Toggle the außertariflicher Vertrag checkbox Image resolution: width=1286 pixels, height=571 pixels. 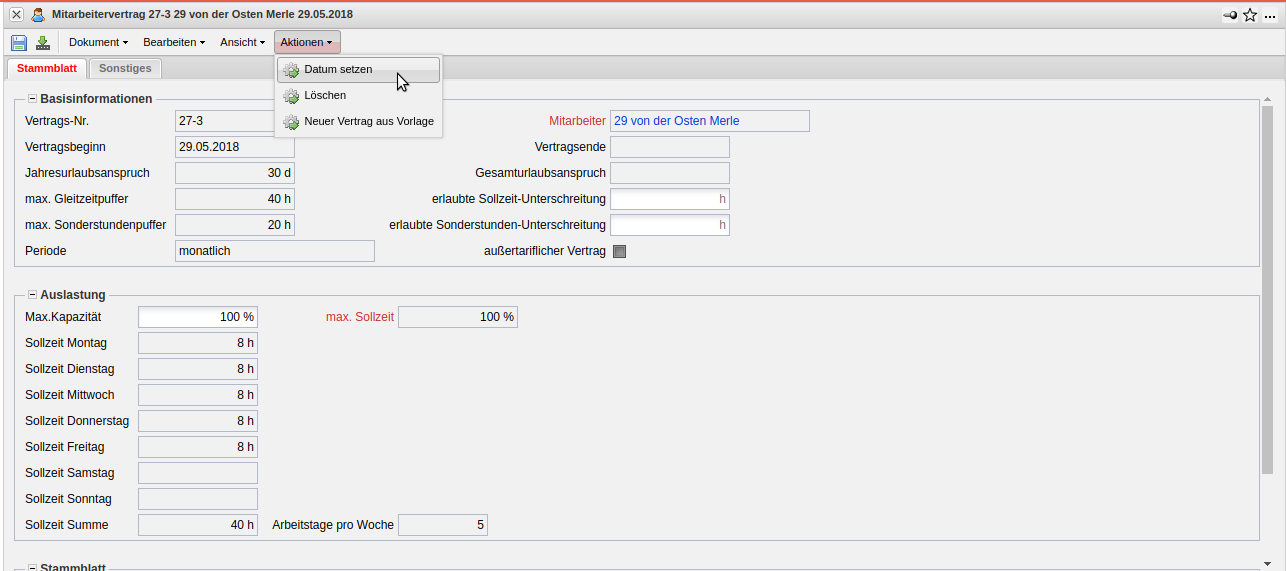619,251
